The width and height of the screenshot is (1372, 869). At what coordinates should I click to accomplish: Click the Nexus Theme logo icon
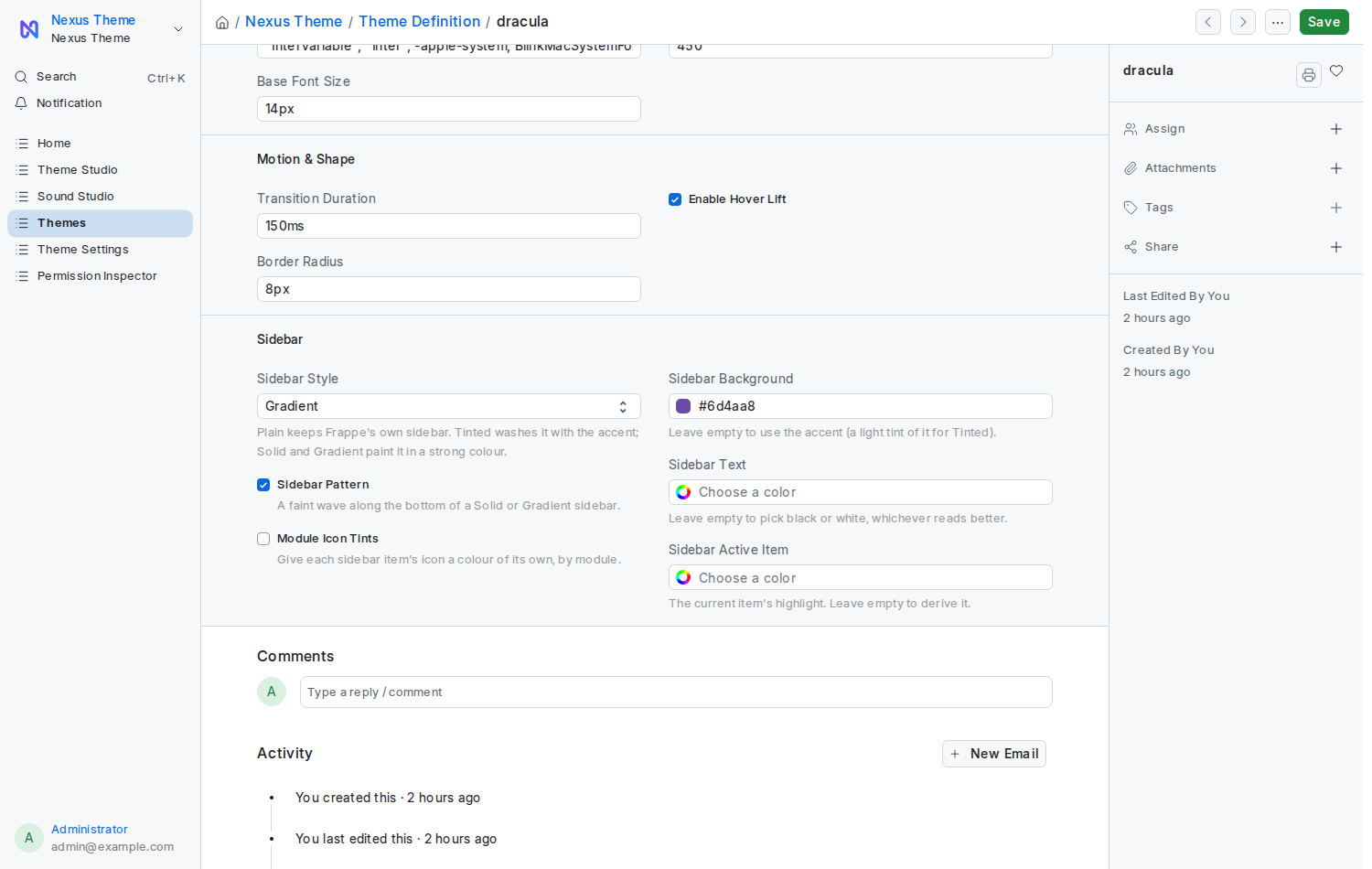pos(29,29)
